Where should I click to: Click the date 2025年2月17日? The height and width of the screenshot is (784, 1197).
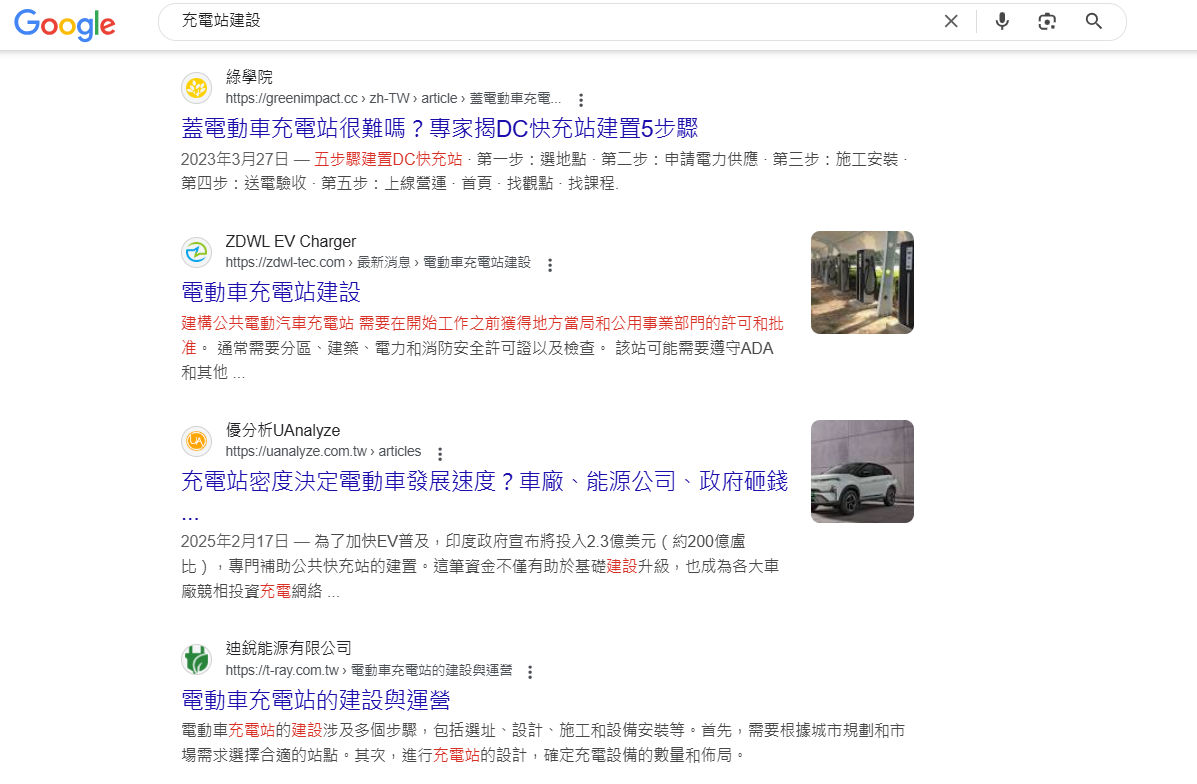pyautogui.click(x=235, y=541)
